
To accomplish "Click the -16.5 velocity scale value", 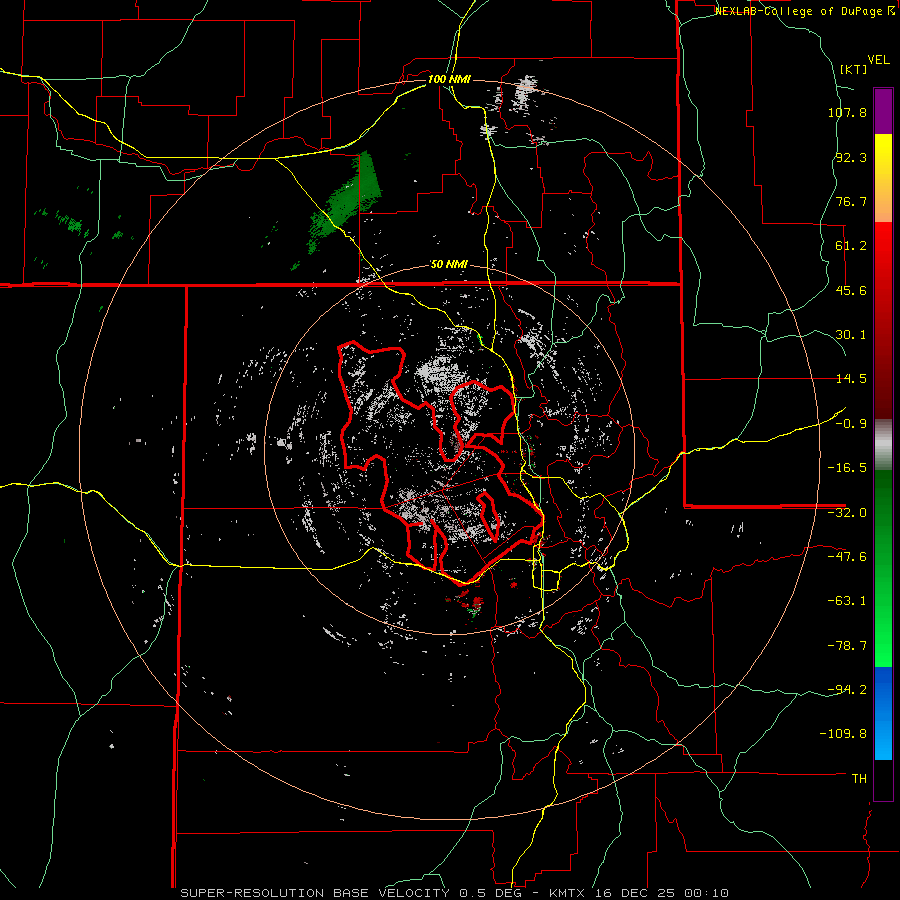I will tap(847, 468).
